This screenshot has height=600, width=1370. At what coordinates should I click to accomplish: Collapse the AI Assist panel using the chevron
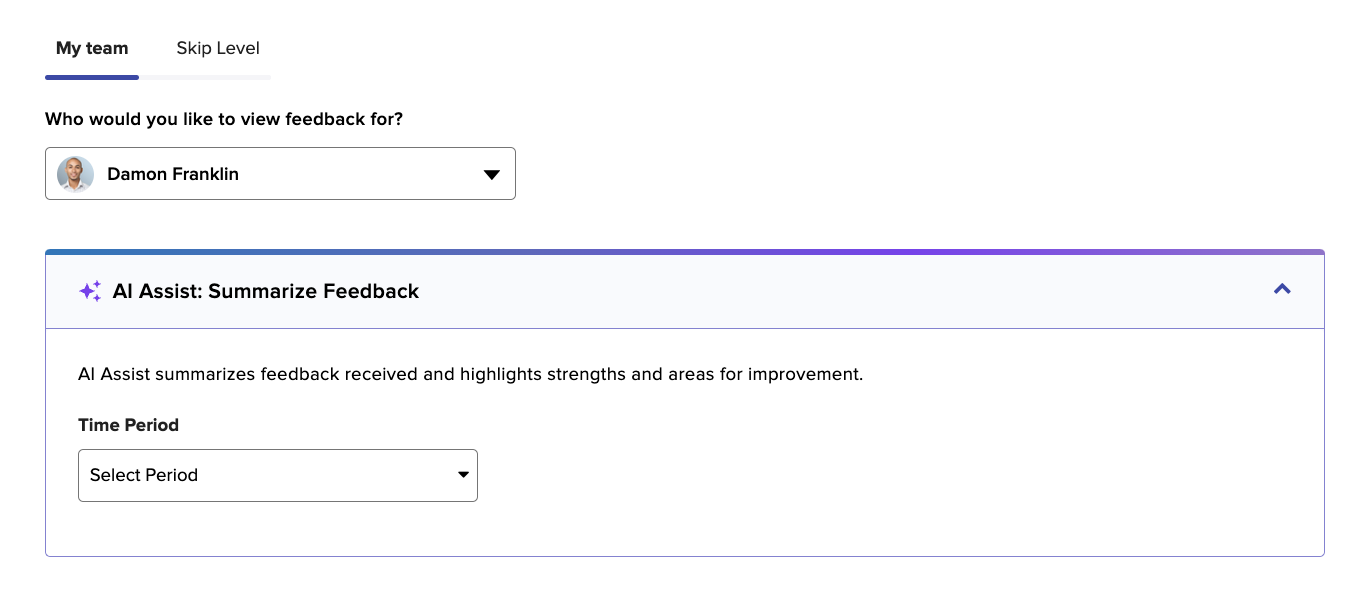[x=1282, y=289]
